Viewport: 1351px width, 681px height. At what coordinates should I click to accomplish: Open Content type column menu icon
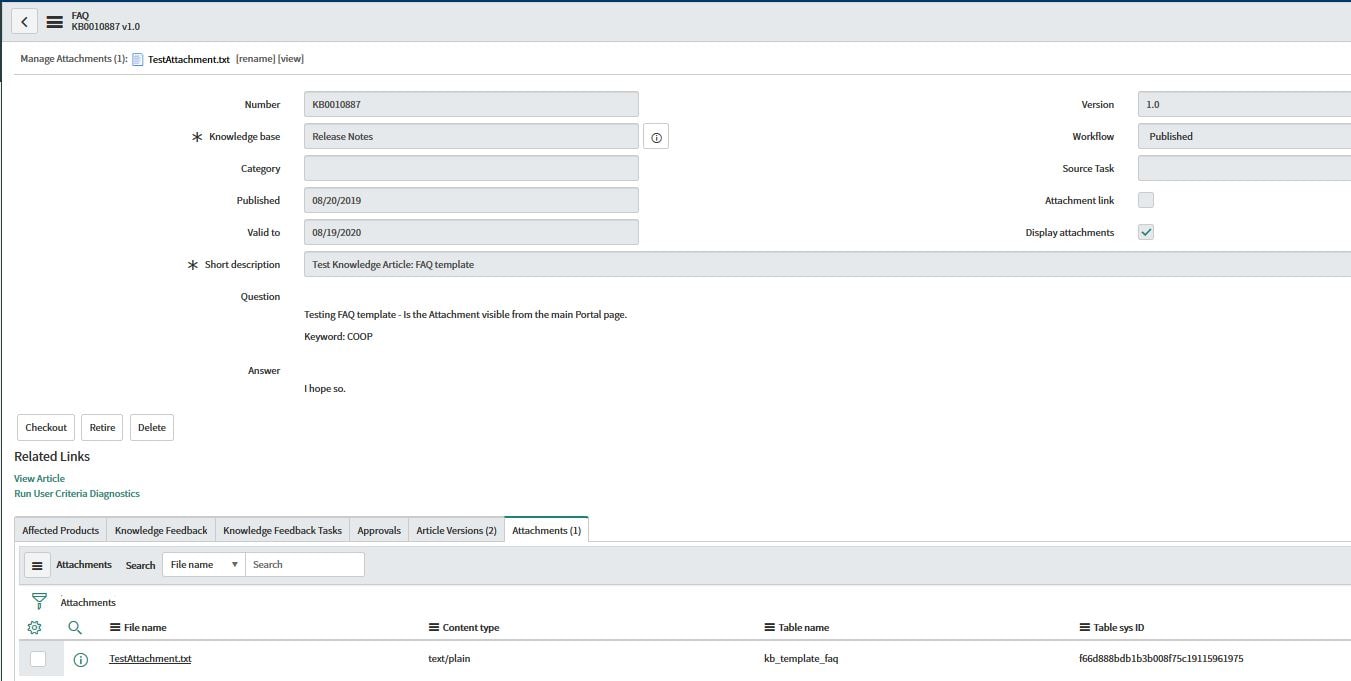(434, 627)
